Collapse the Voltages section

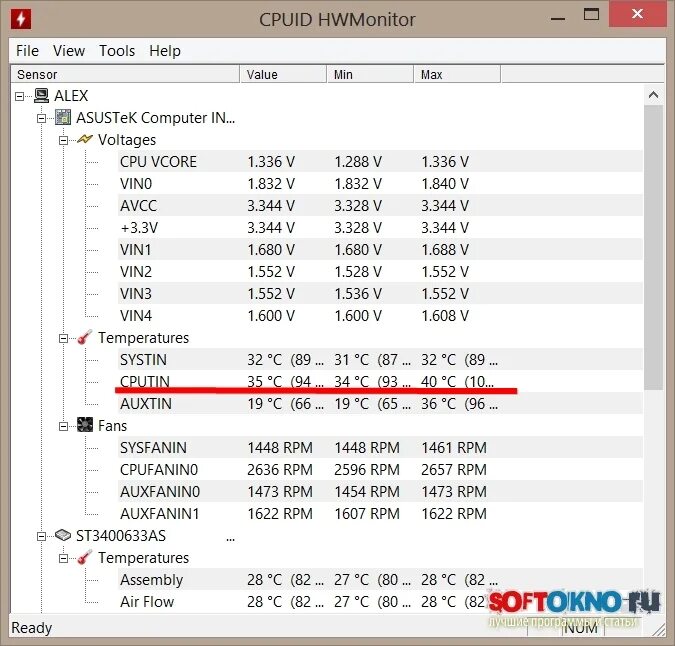click(x=63, y=140)
